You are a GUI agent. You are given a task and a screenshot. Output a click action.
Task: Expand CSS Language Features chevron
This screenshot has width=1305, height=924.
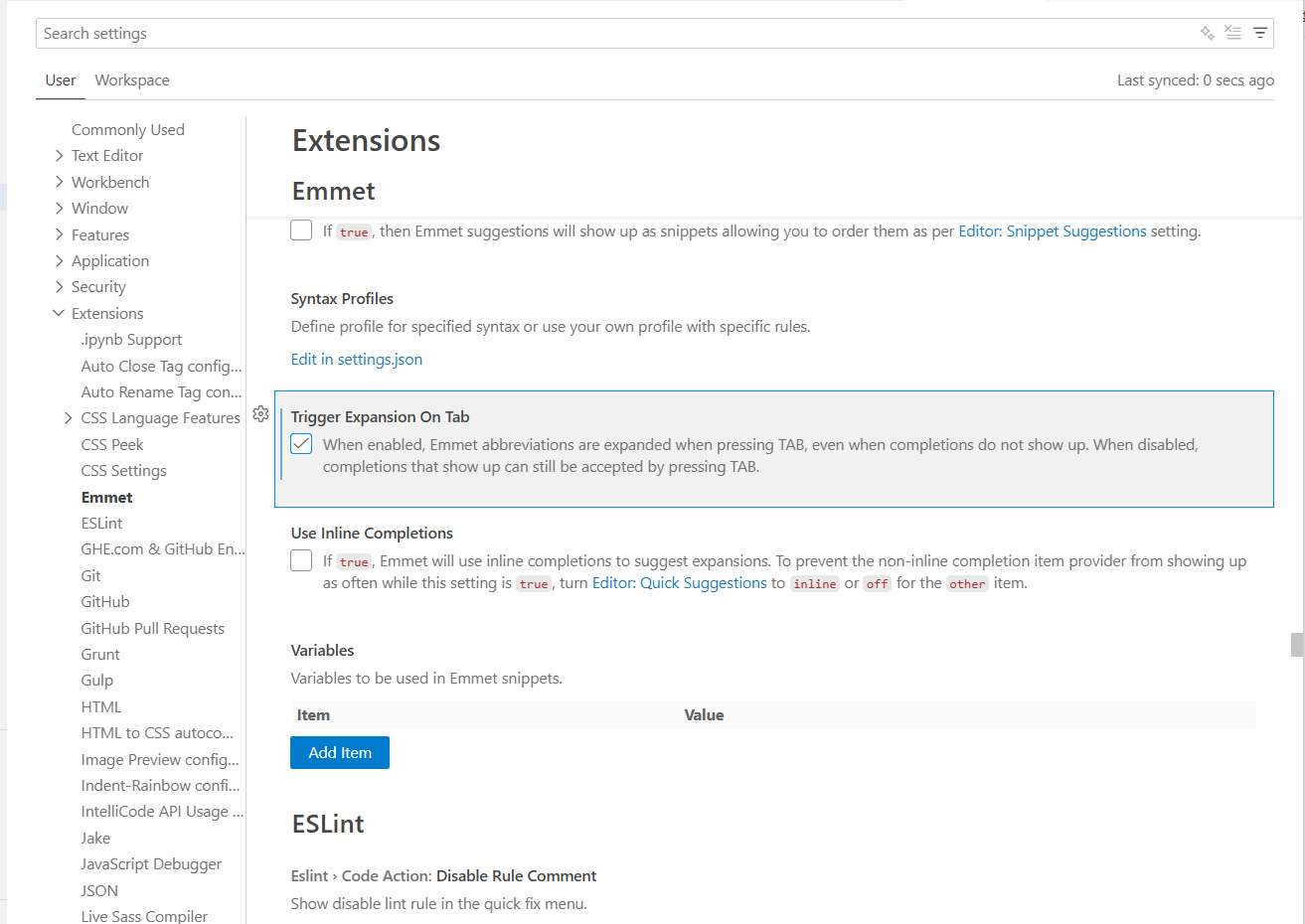coord(69,417)
